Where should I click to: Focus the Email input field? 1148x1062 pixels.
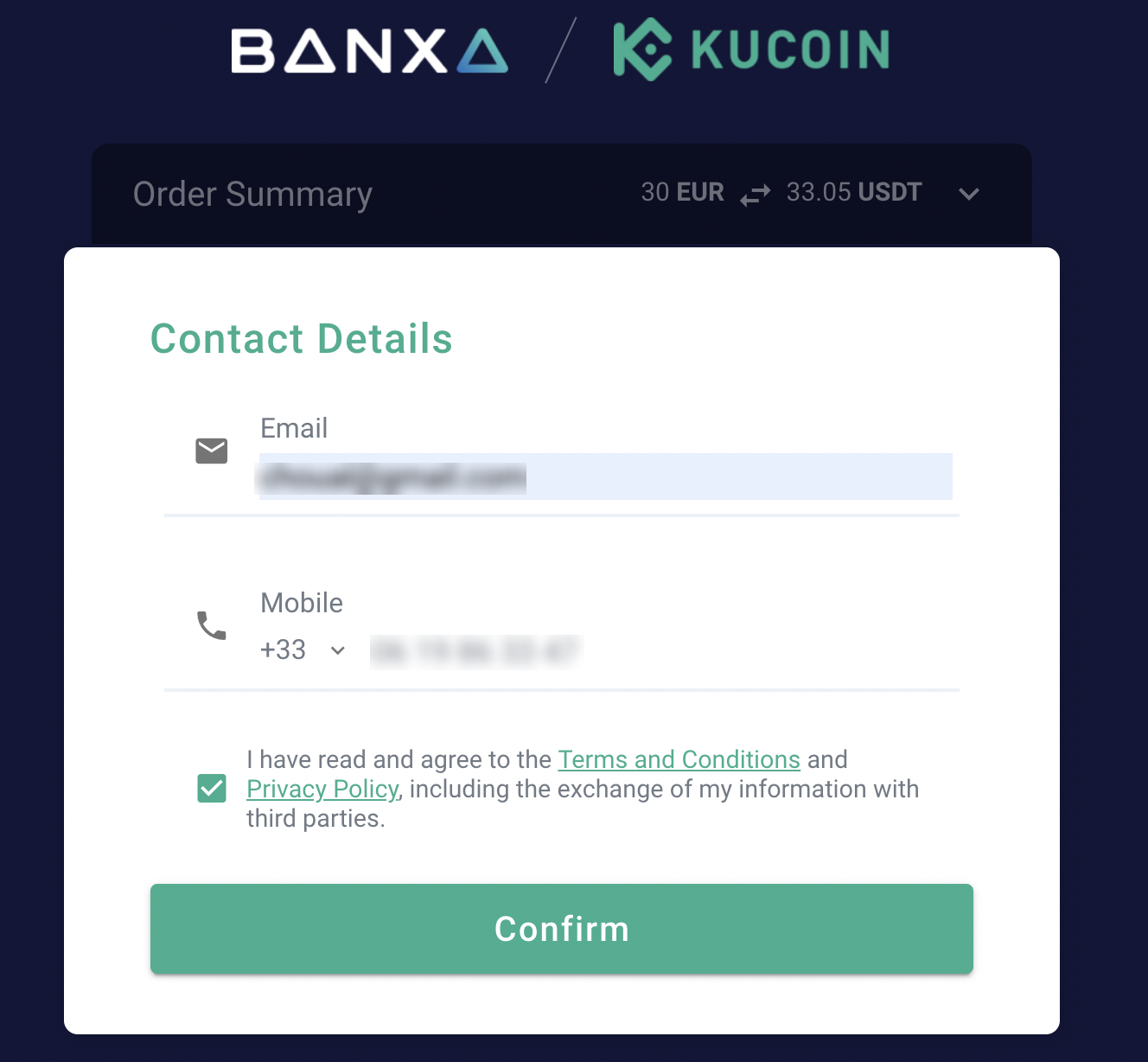pos(606,477)
